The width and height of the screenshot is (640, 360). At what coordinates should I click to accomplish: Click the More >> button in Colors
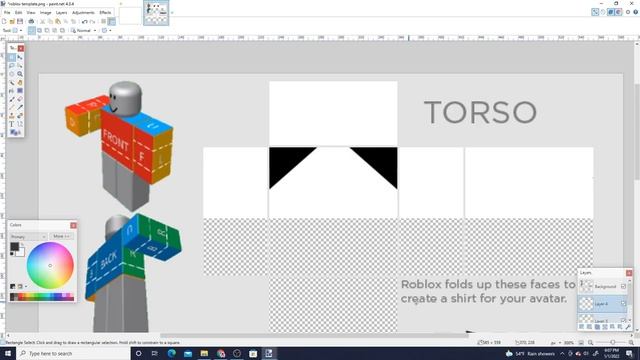pyautogui.click(x=62, y=236)
